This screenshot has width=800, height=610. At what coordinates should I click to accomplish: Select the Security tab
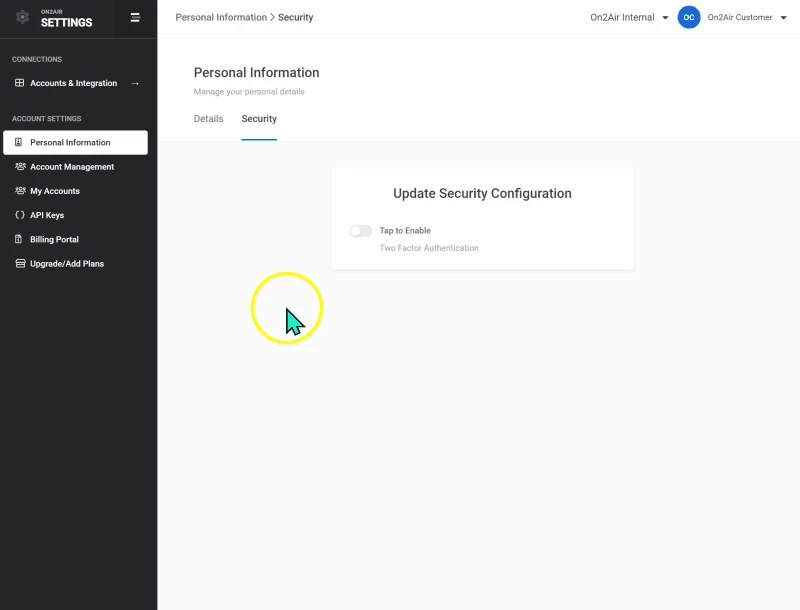259,119
